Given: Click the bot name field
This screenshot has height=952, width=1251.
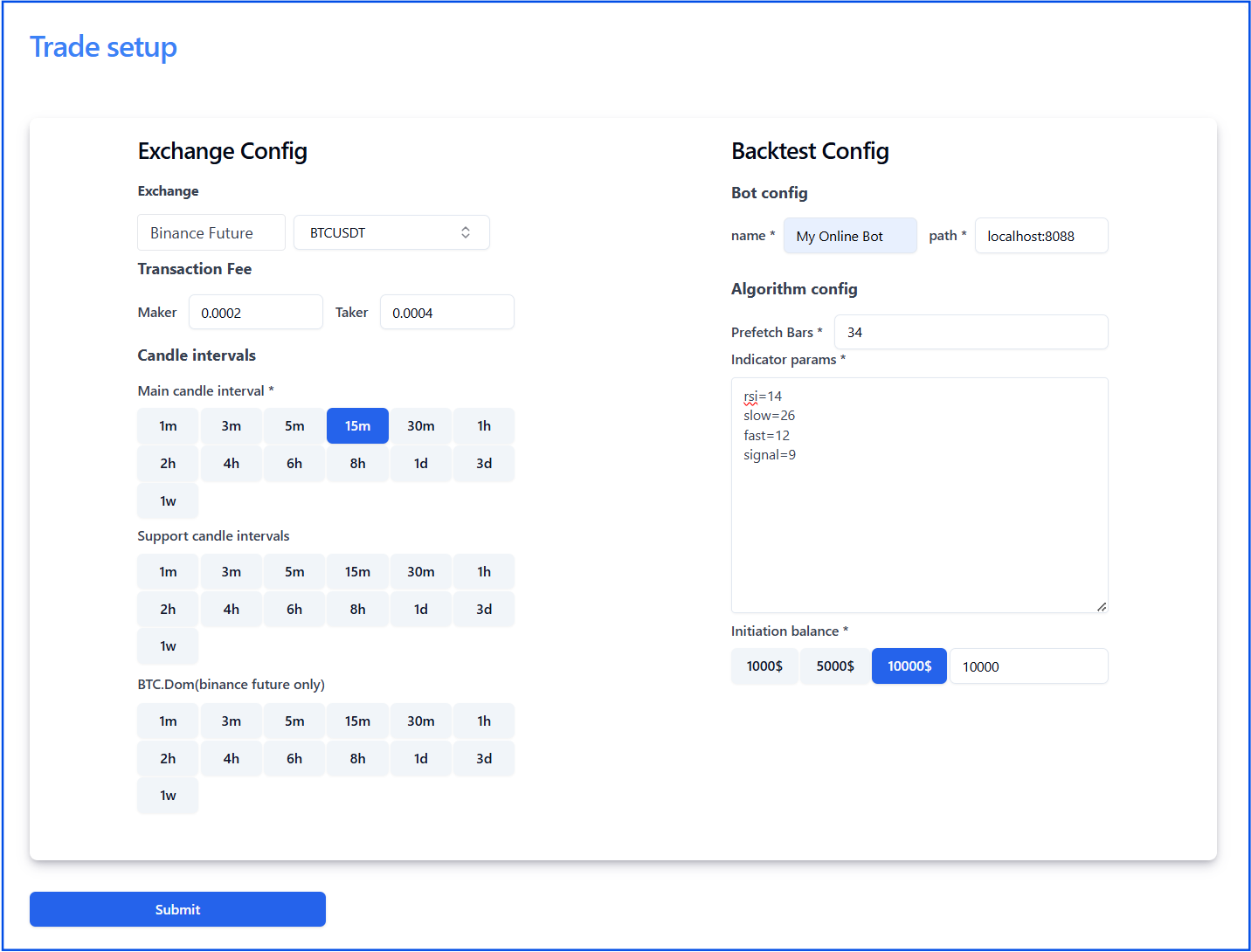Looking at the screenshot, I should tap(849, 237).
